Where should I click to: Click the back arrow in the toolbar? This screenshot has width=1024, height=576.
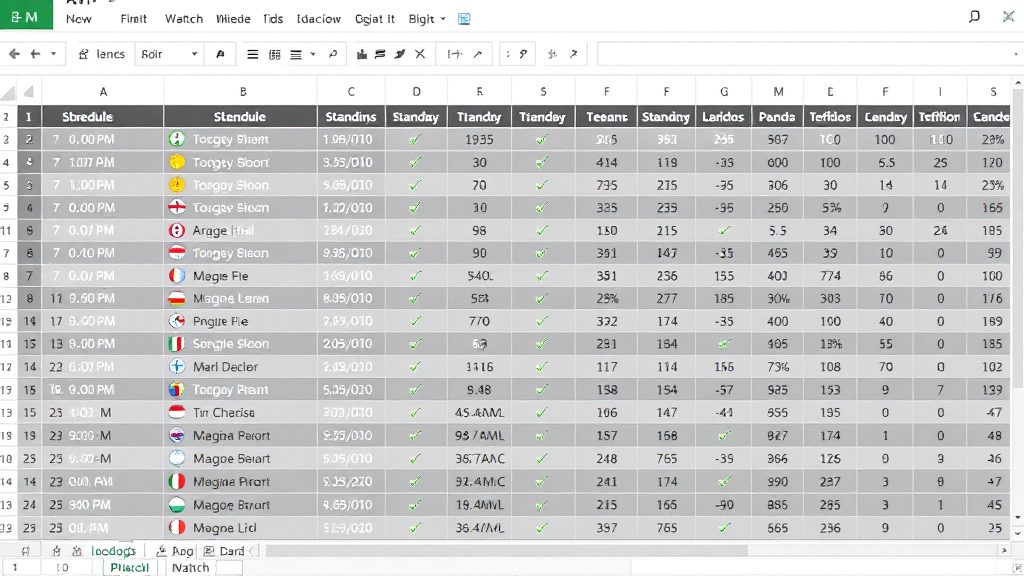coord(14,54)
